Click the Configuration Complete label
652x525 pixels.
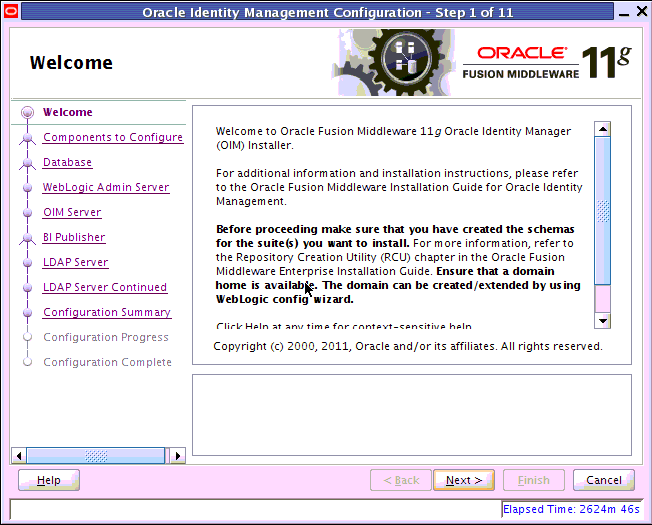click(107, 362)
